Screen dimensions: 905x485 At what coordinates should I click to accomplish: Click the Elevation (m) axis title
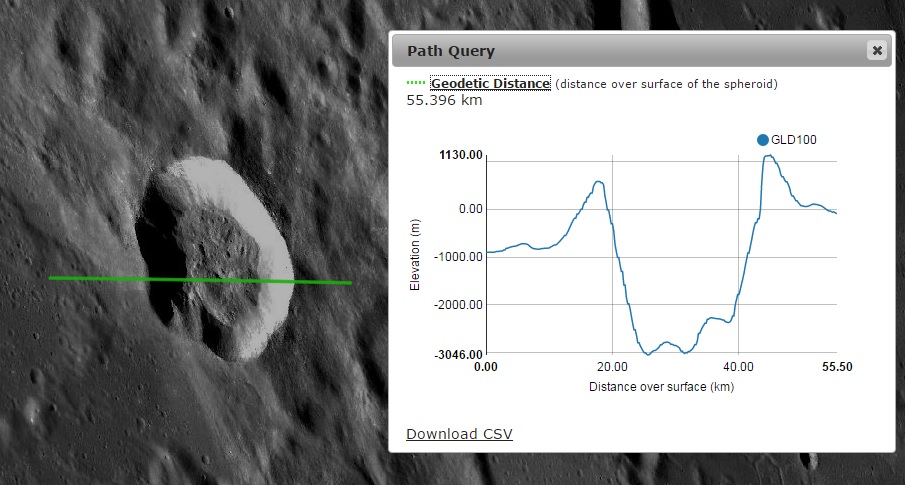[x=415, y=256]
